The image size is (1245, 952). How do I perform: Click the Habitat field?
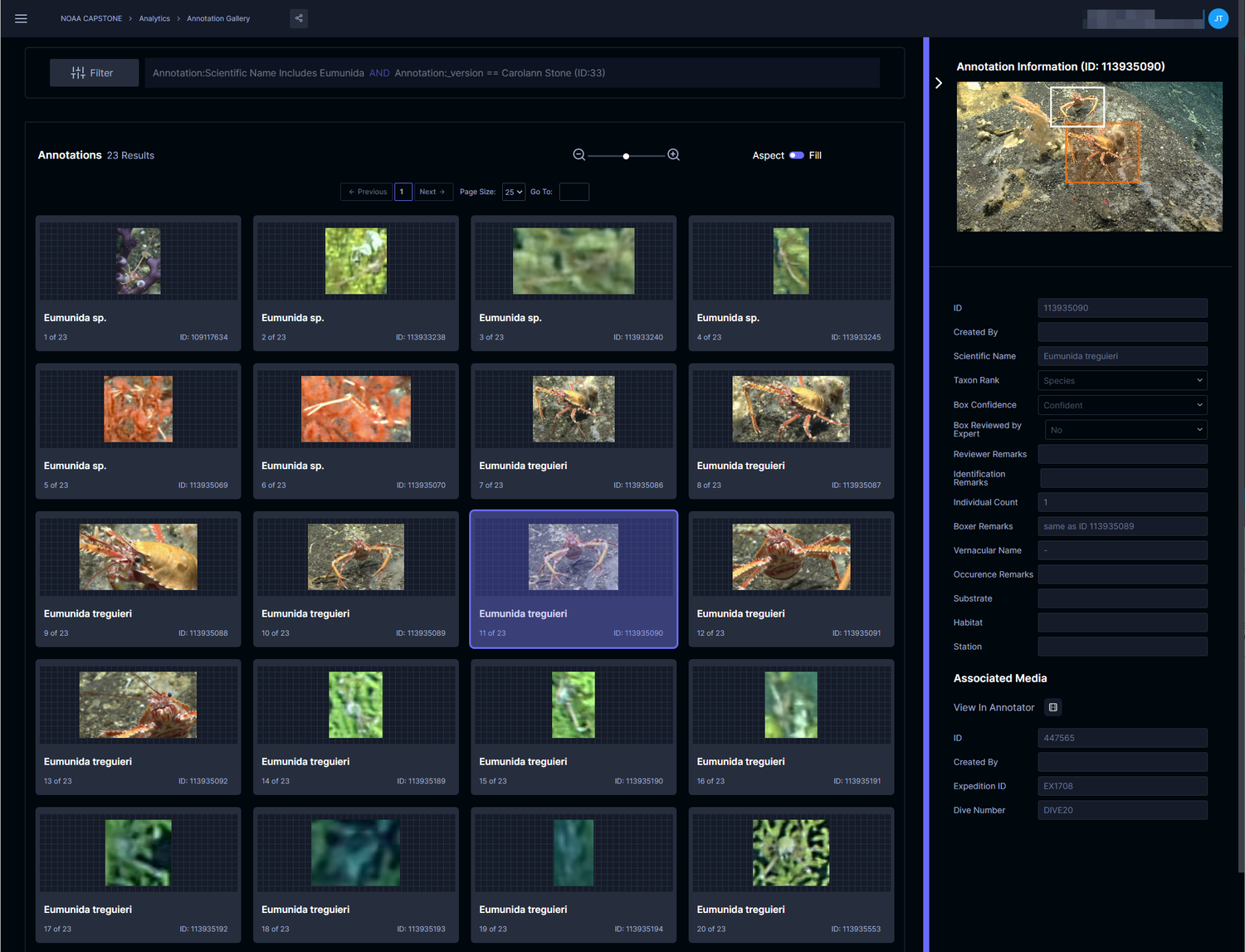click(x=1122, y=622)
